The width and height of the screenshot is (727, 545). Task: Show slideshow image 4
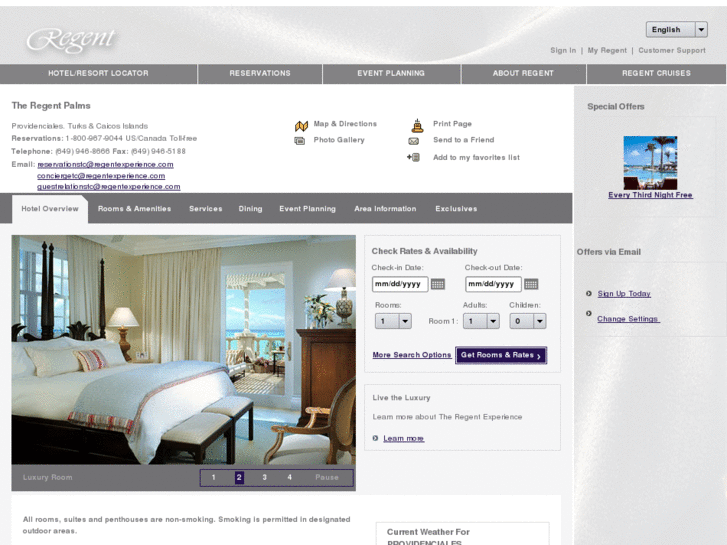point(289,477)
